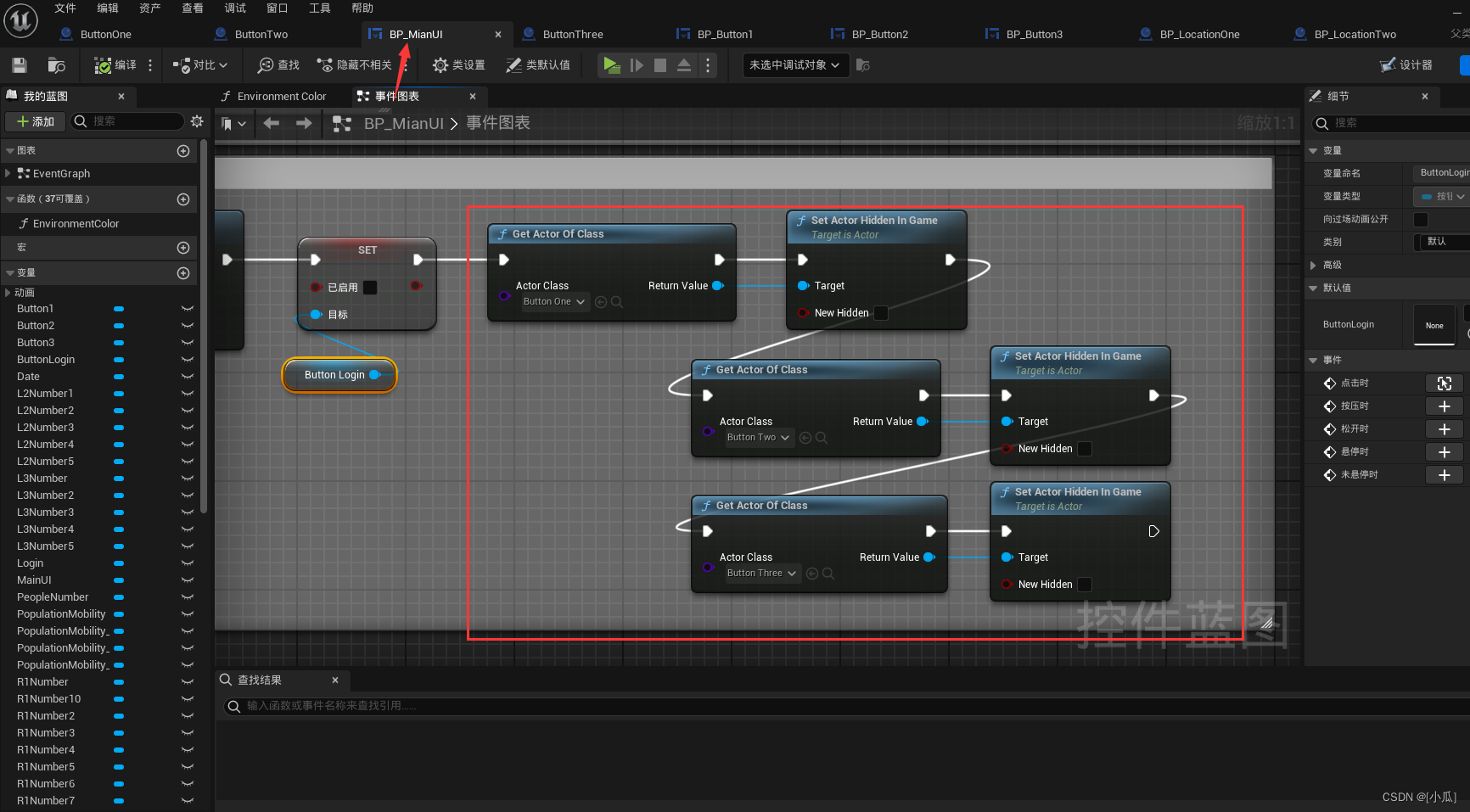The width and height of the screenshot is (1470, 812).
Task: Select the EnvironmentColor function
Action: click(76, 224)
